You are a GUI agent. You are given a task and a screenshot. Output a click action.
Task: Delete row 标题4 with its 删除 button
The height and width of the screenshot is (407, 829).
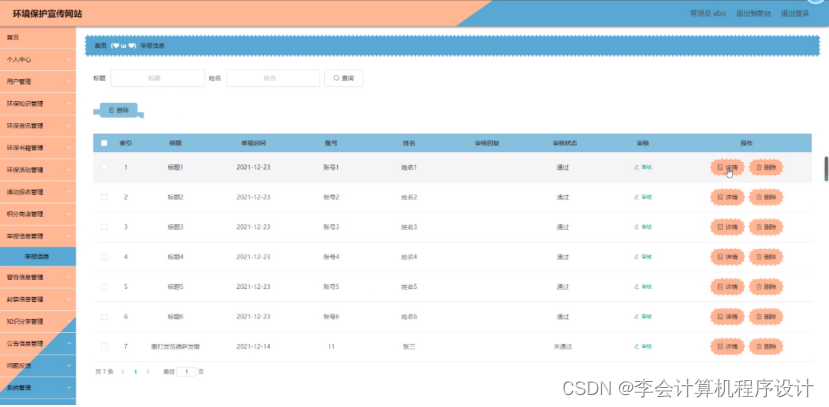766,257
